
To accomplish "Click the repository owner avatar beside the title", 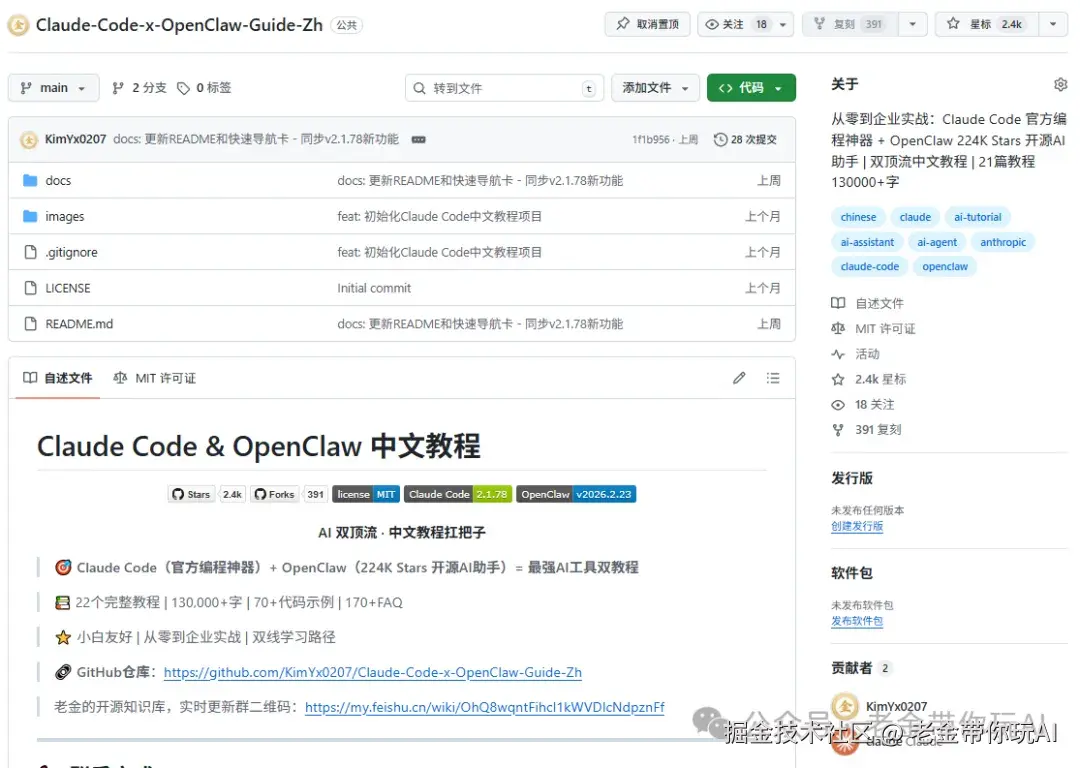I will coord(19,25).
